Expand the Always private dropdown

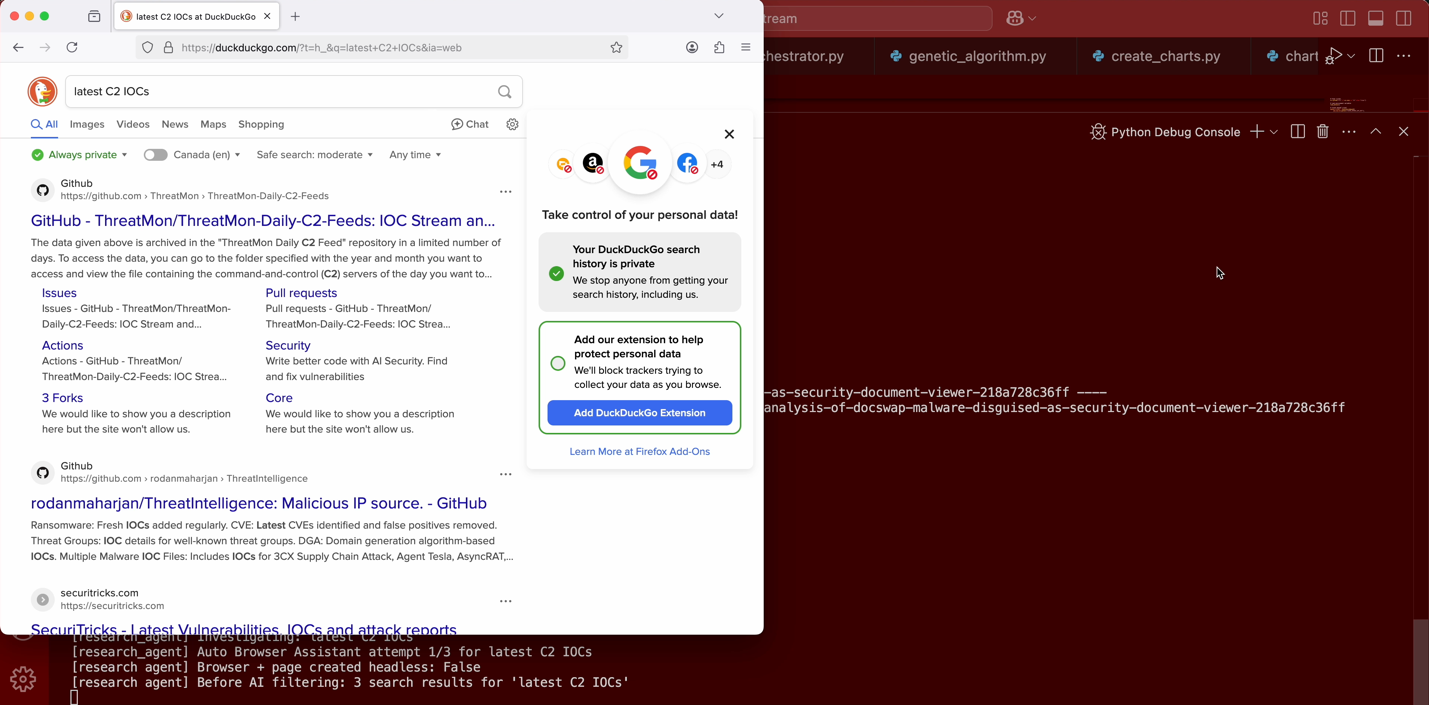click(x=79, y=155)
